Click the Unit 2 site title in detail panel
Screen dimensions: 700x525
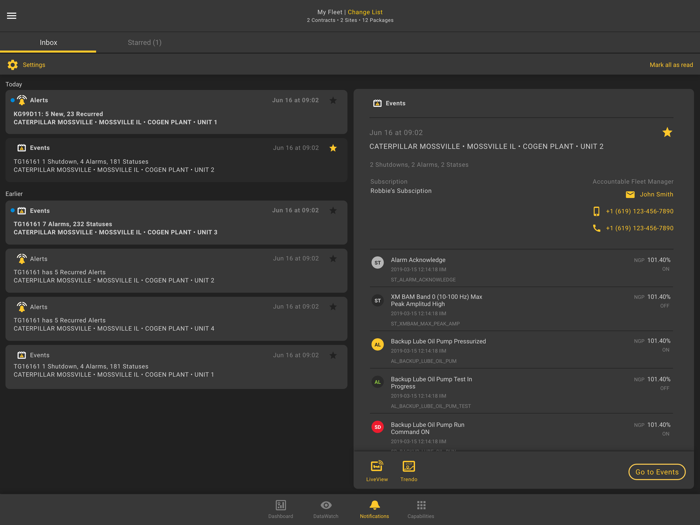486,146
